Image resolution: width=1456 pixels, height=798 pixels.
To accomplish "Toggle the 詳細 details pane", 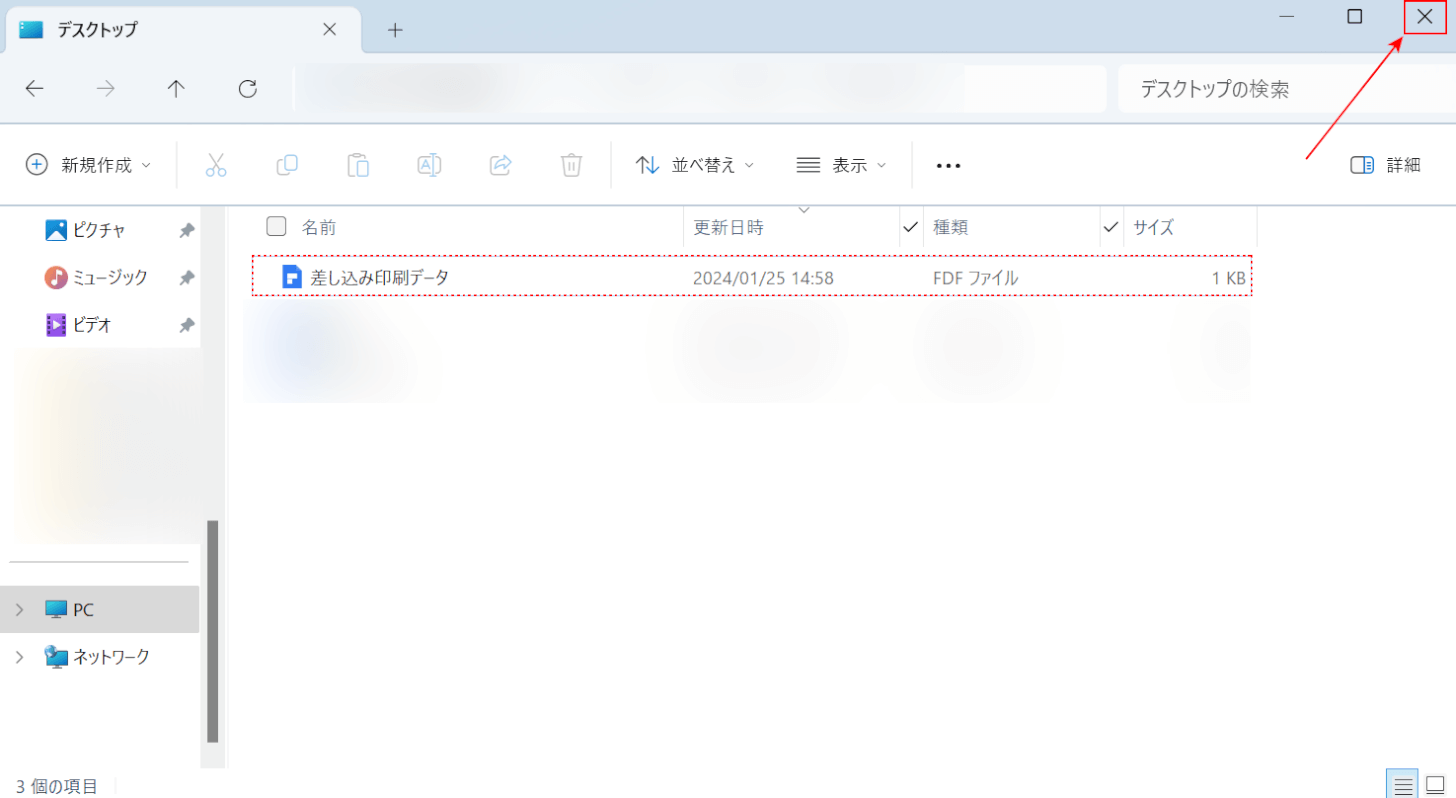I will [x=1385, y=165].
